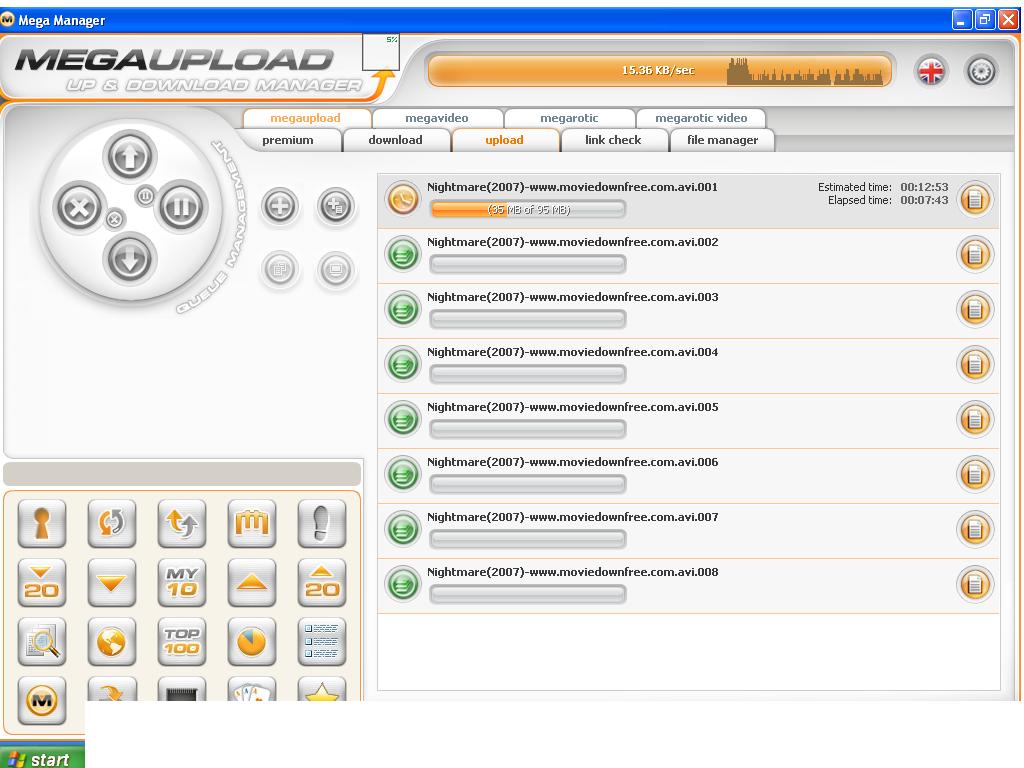Open the file manager tab
Screen dimensions: 1024x768
tap(722, 140)
